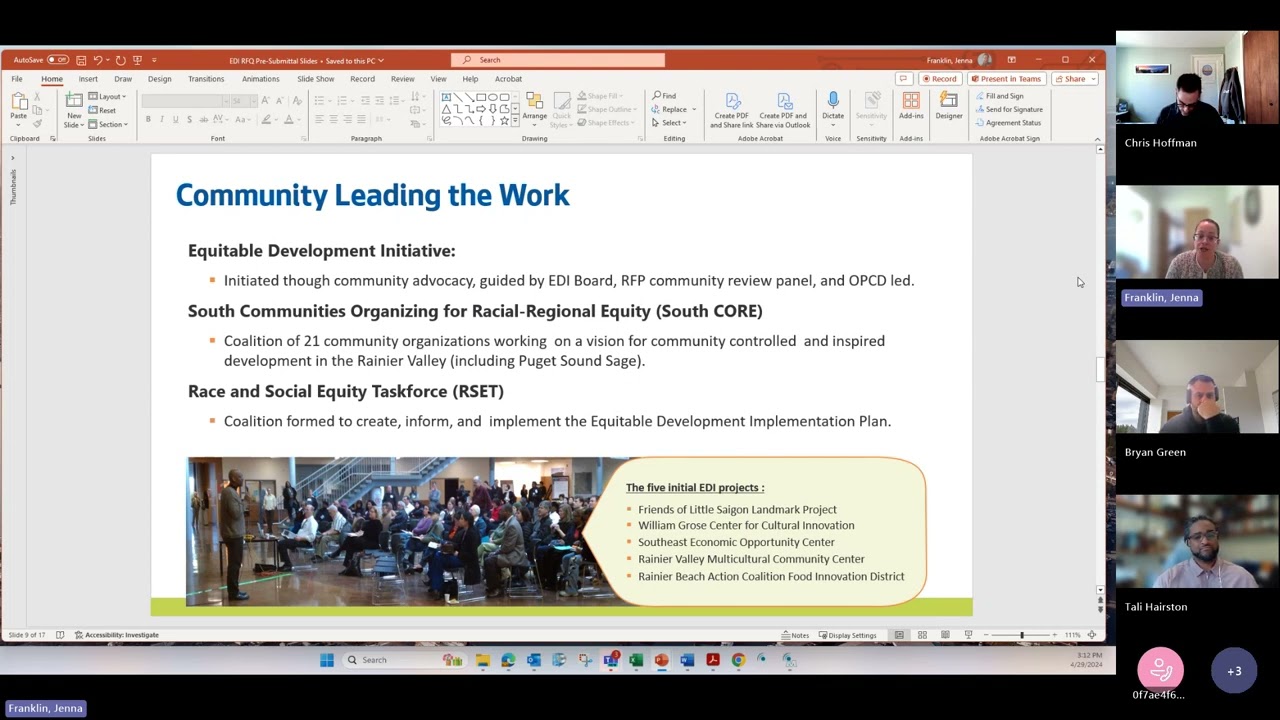Expand the shapes gallery More arrow

[x=516, y=122]
